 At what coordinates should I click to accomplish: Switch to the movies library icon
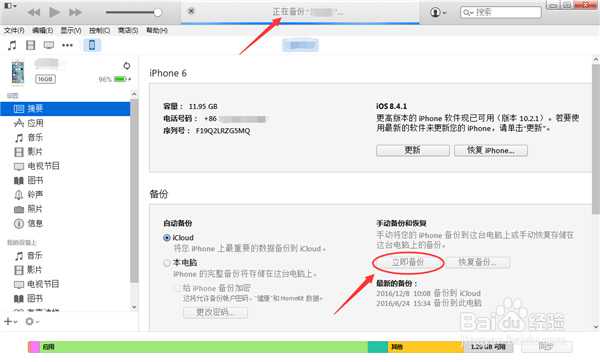coord(31,46)
